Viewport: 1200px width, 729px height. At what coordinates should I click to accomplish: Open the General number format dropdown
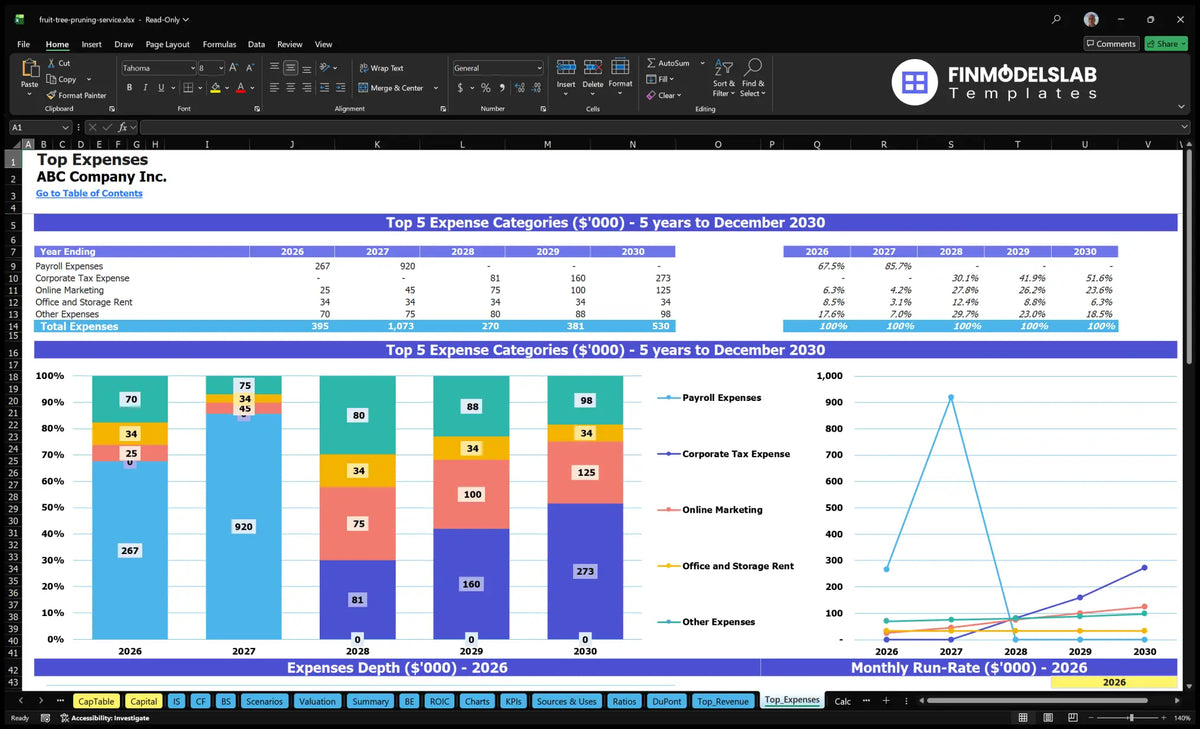(539, 68)
